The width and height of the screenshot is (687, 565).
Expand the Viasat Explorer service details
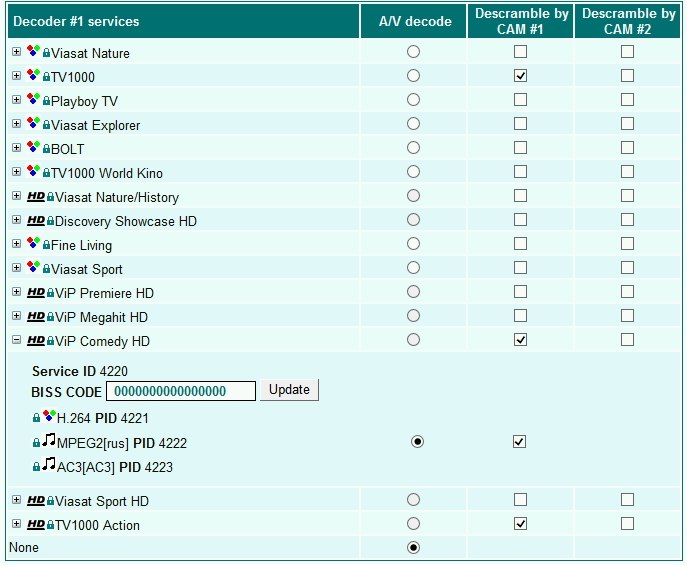coord(17,124)
